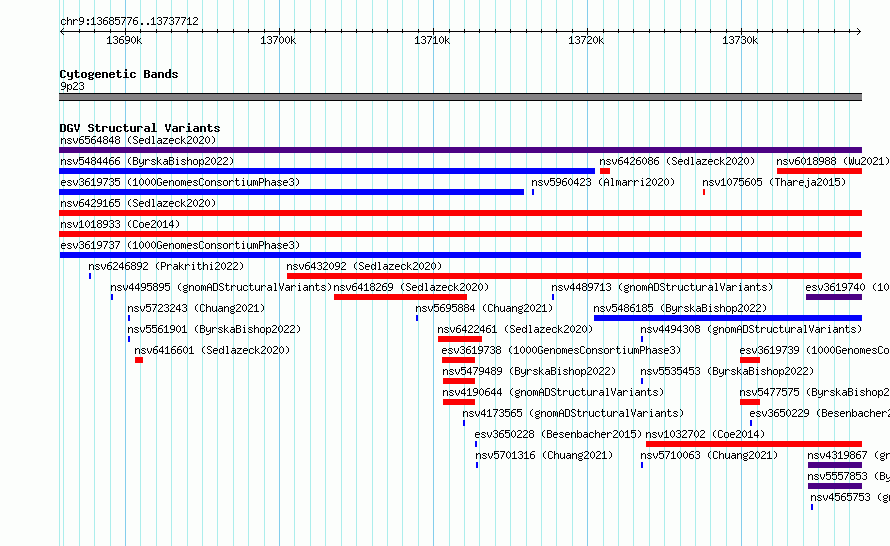The width and height of the screenshot is (890, 546).
Task: Click the 13690k ruler tick label
Action: [x=124, y=40]
